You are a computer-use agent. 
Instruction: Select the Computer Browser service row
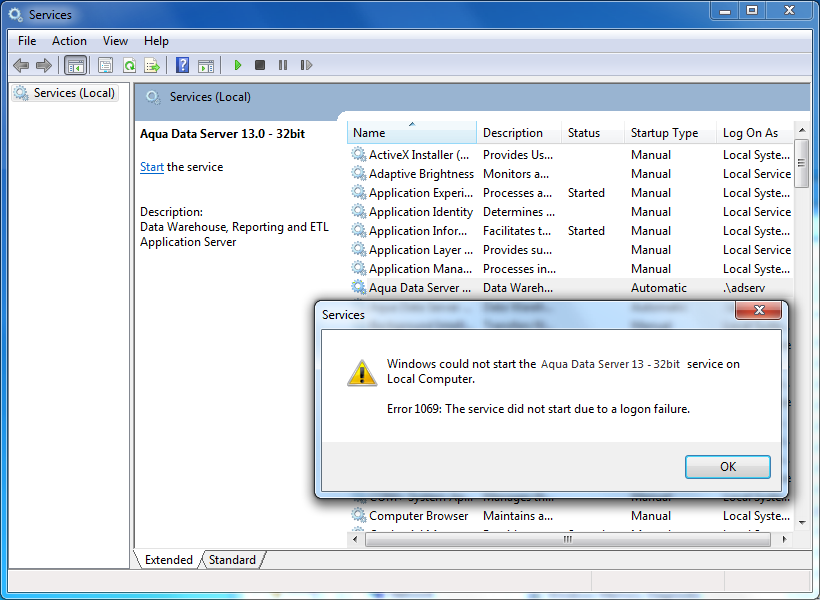tap(571, 515)
